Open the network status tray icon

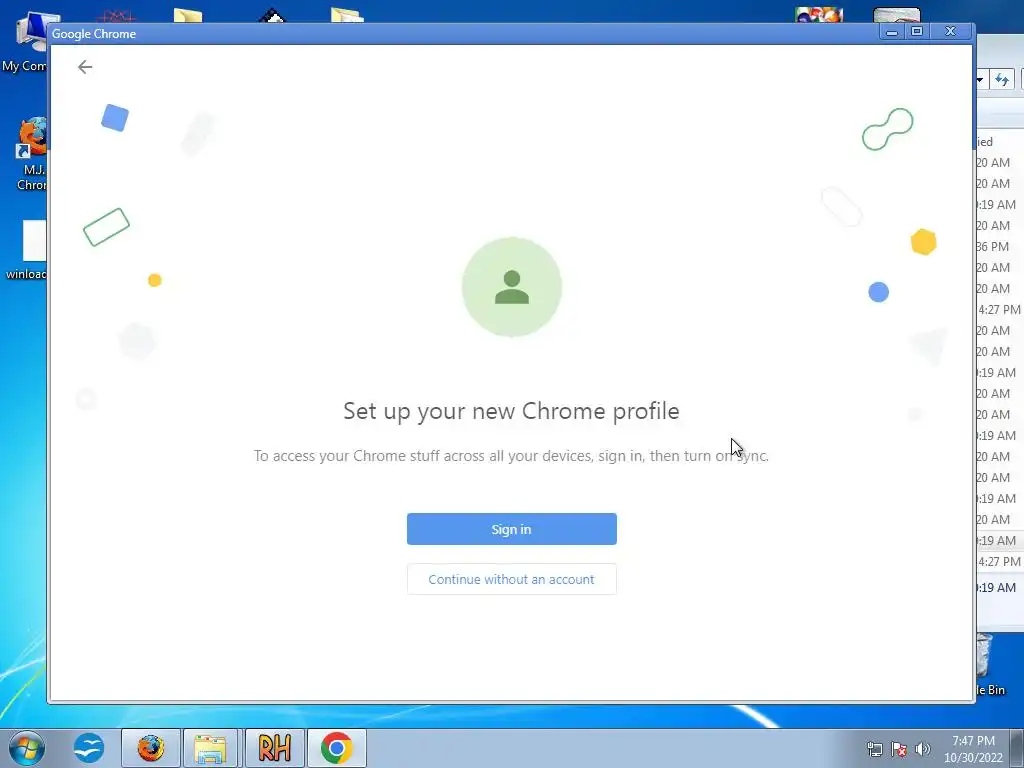pos(874,749)
